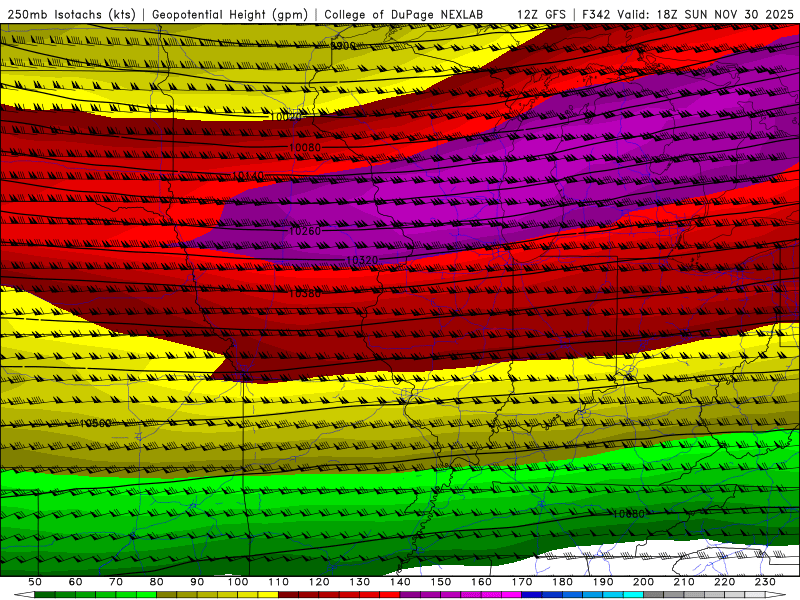The height and width of the screenshot is (600, 800).
Task: Click the darkest green swatch starting at 50
Action: click(45, 595)
